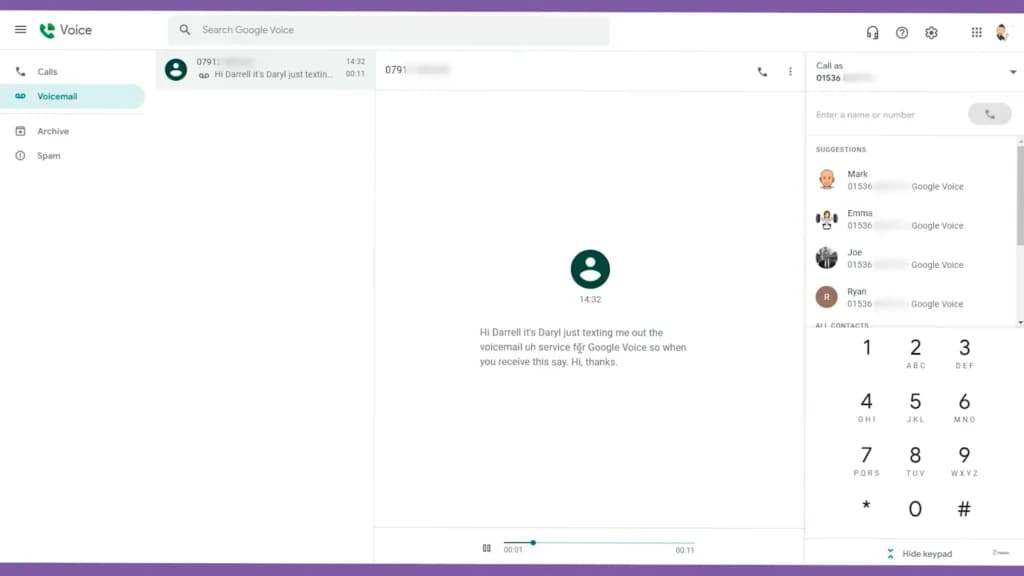Image resolution: width=1024 pixels, height=576 pixels.
Task: Dial keypad digit 1
Action: tap(867, 348)
